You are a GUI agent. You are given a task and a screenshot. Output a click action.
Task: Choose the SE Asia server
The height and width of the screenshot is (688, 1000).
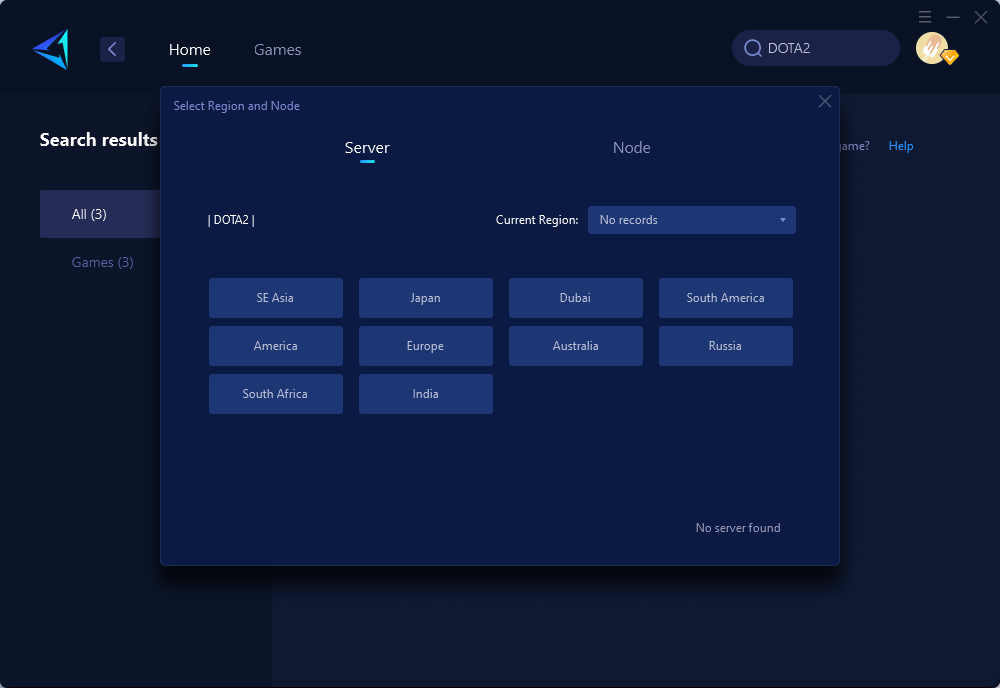click(276, 298)
